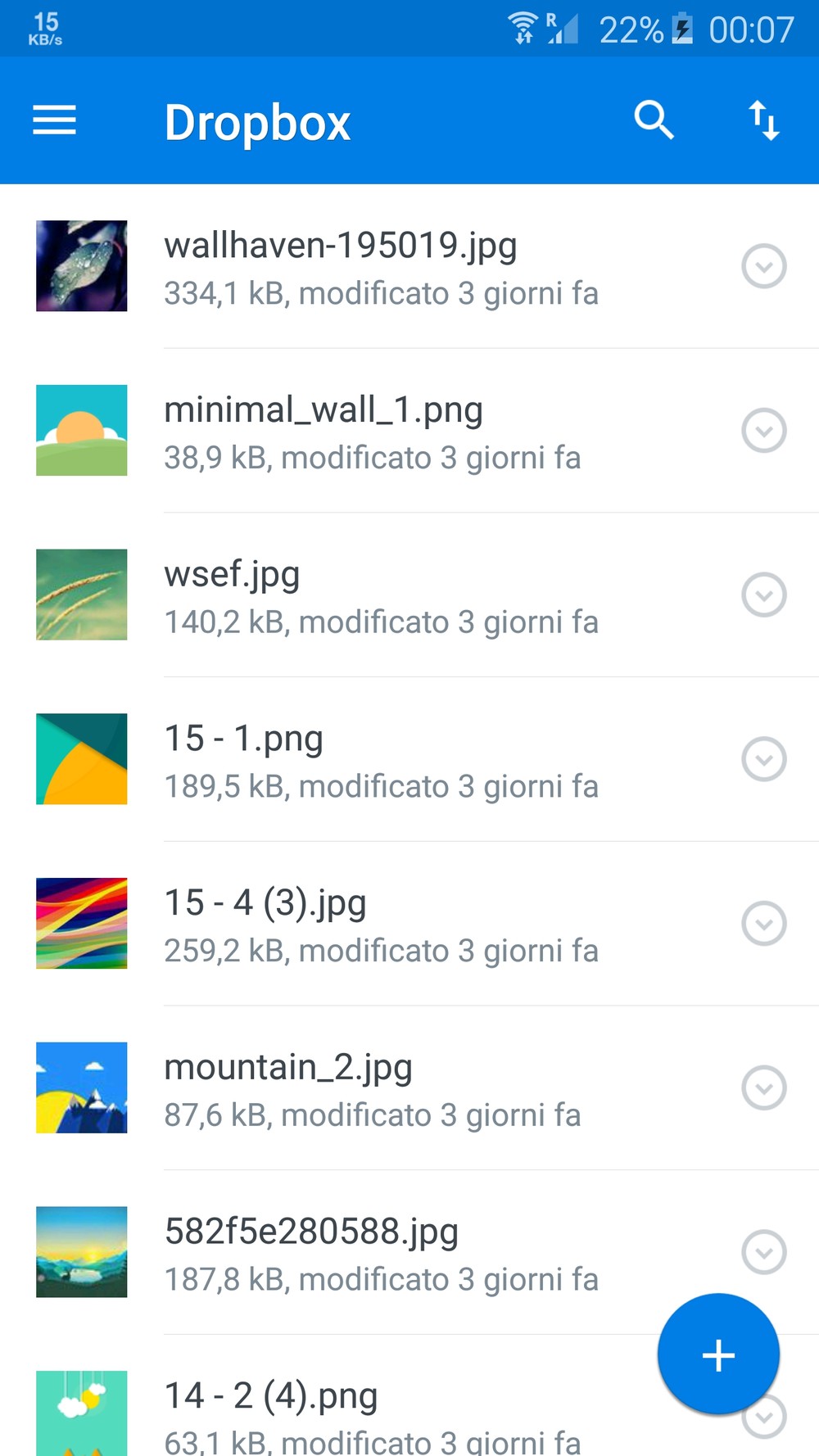Open chevron menu for 15 - 4 (3).jpg

pos(763,924)
